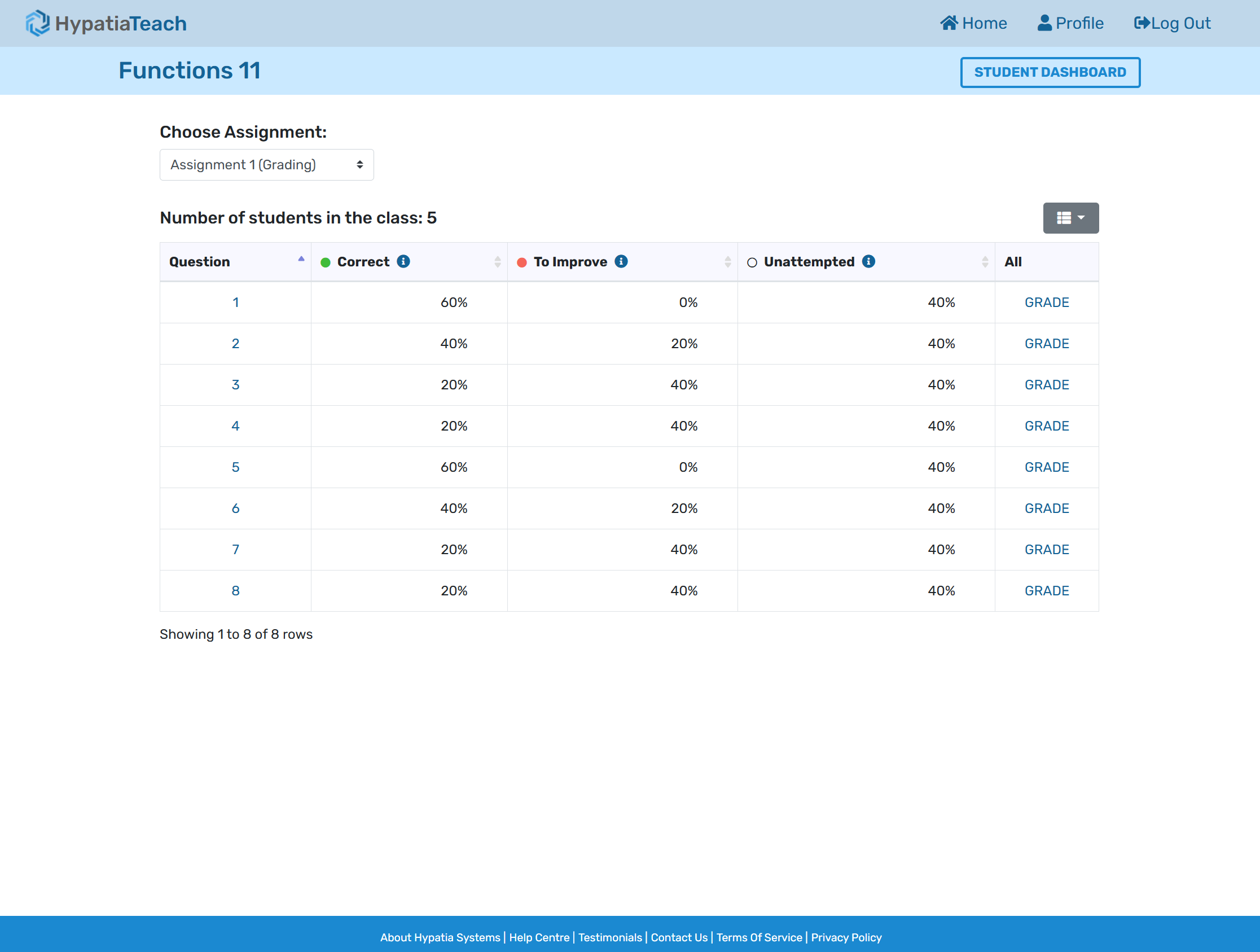Click GRADE for question 2
Image resolution: width=1260 pixels, height=952 pixels.
pos(1046,344)
